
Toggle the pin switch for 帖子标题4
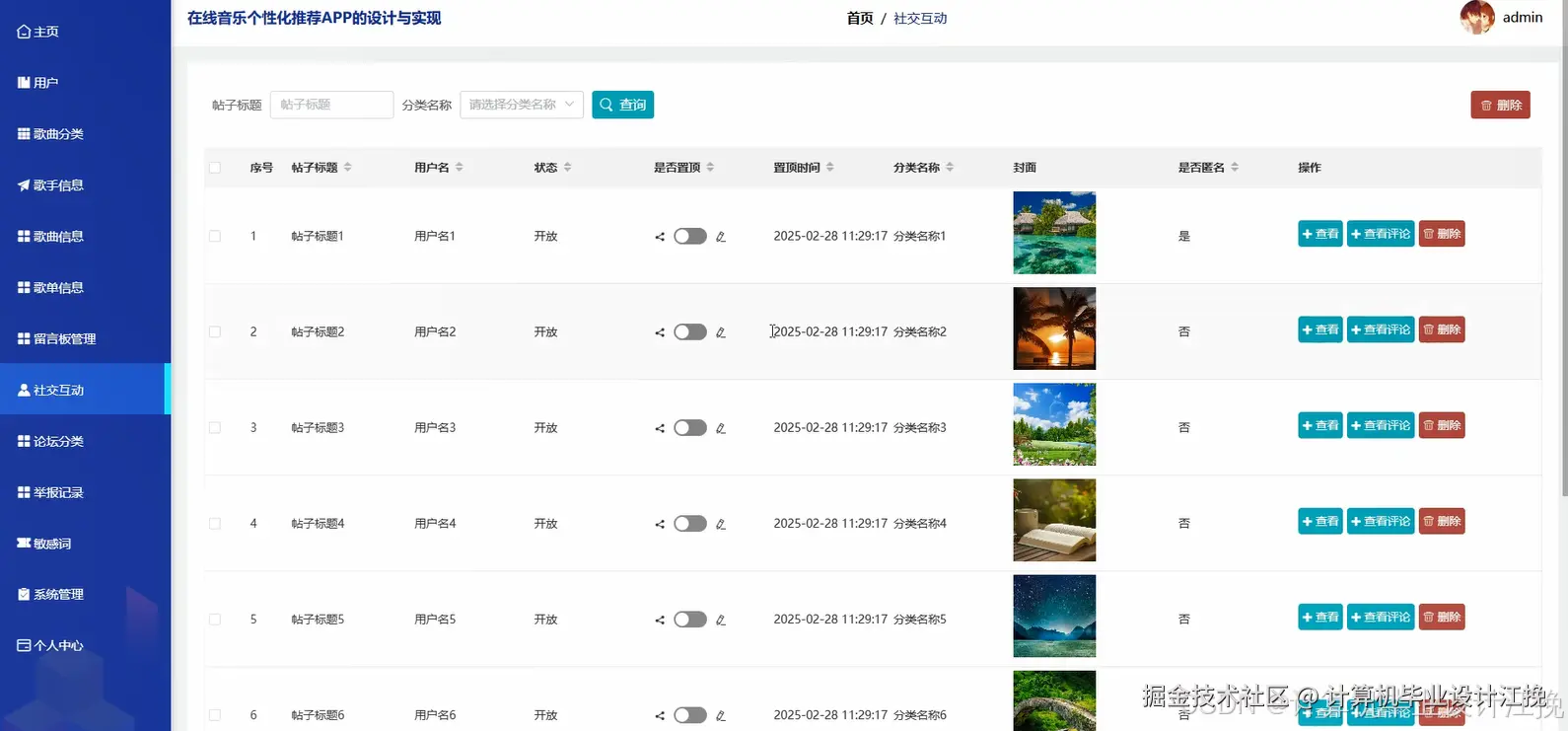coord(690,523)
